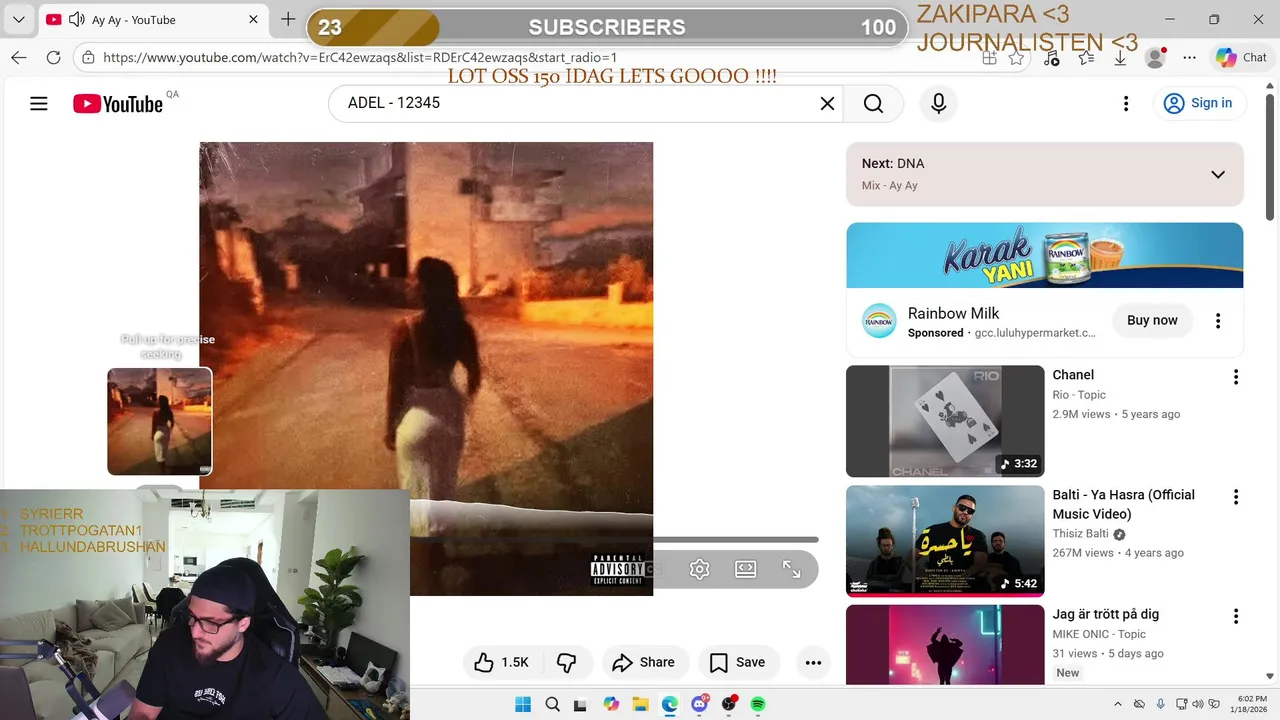Open YouTube settings three-dot menu
1280x720 pixels.
point(1126,103)
